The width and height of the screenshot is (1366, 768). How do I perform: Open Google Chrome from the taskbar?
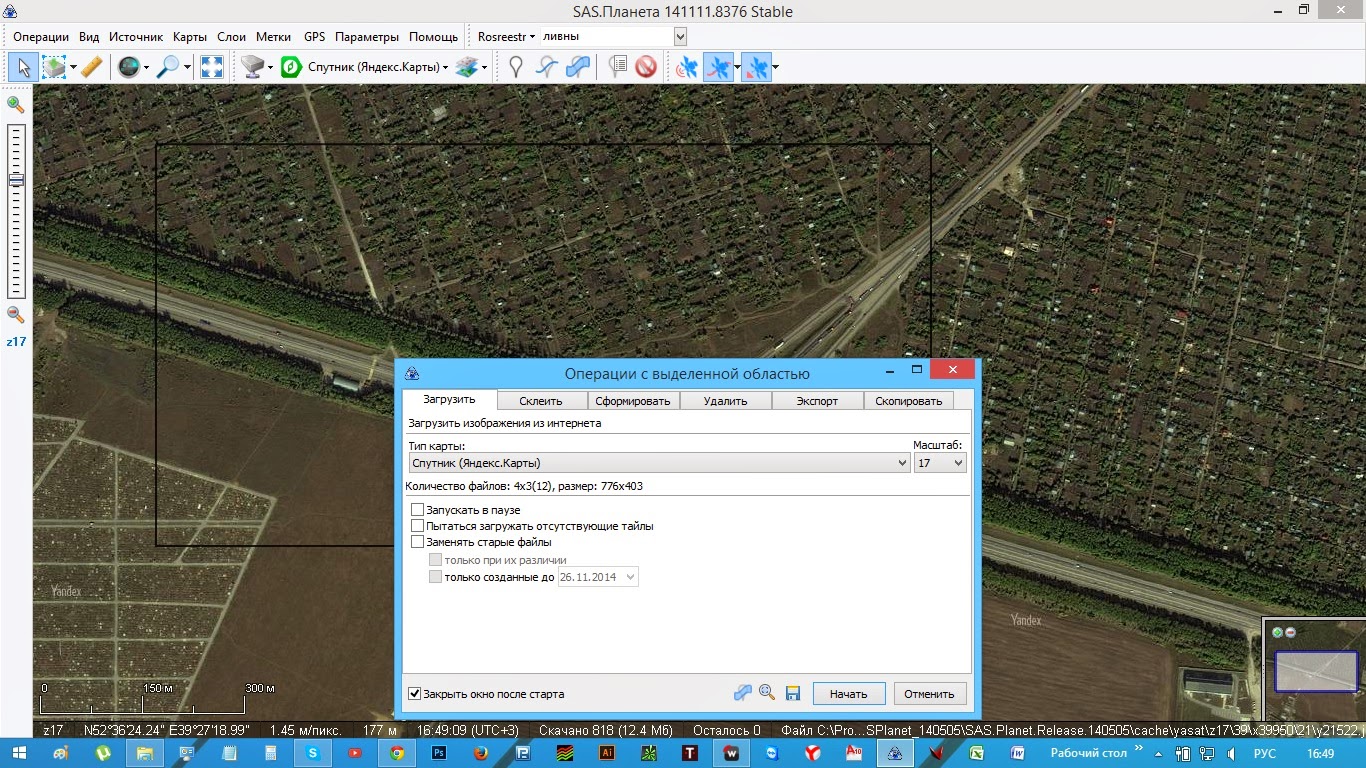coord(397,752)
